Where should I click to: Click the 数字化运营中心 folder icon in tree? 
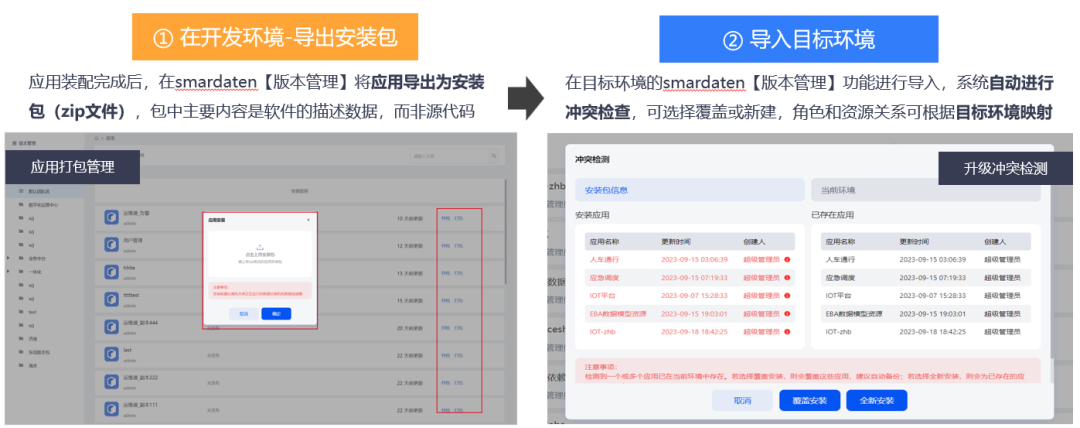click(x=21, y=205)
